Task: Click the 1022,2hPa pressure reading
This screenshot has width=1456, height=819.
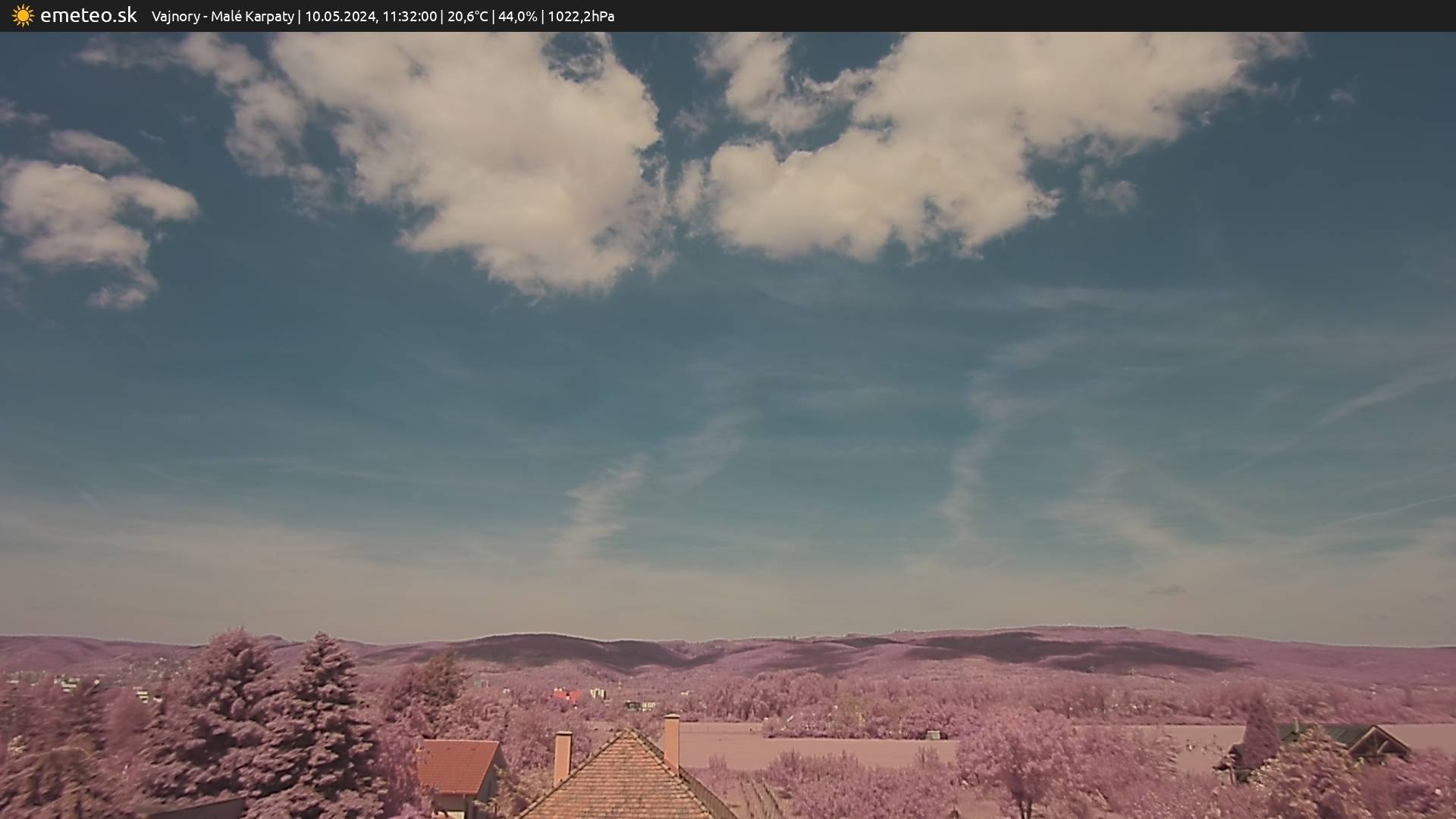Action: click(x=581, y=16)
